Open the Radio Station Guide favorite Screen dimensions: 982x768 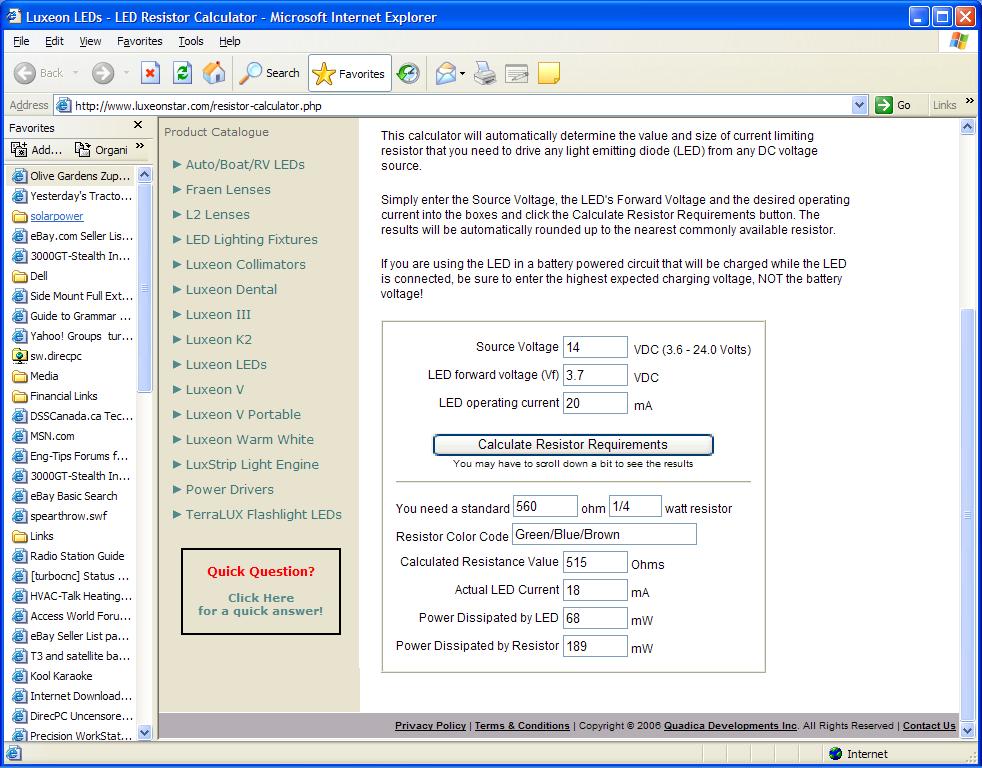pos(68,556)
